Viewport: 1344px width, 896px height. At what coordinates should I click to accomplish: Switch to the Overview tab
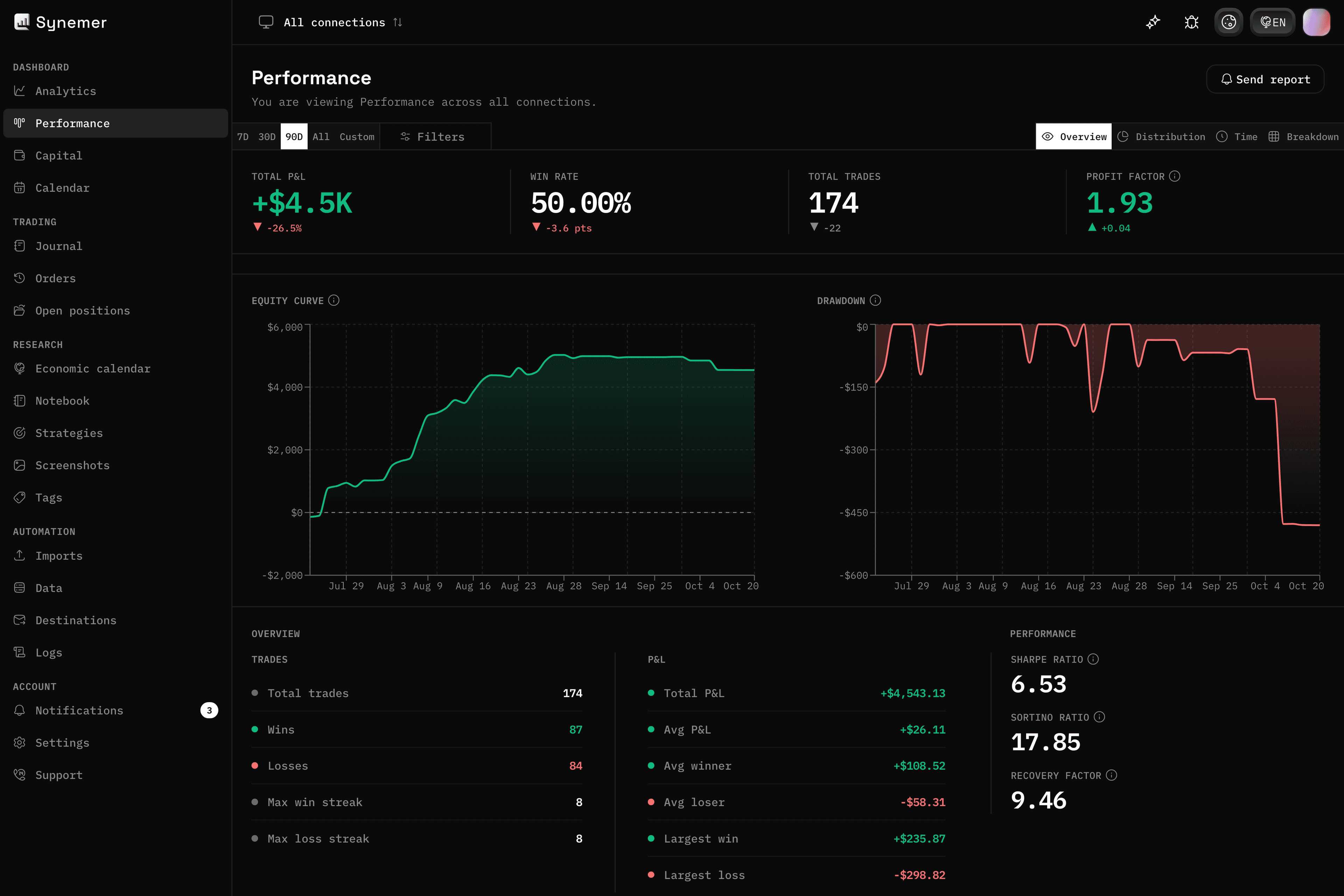click(1074, 136)
